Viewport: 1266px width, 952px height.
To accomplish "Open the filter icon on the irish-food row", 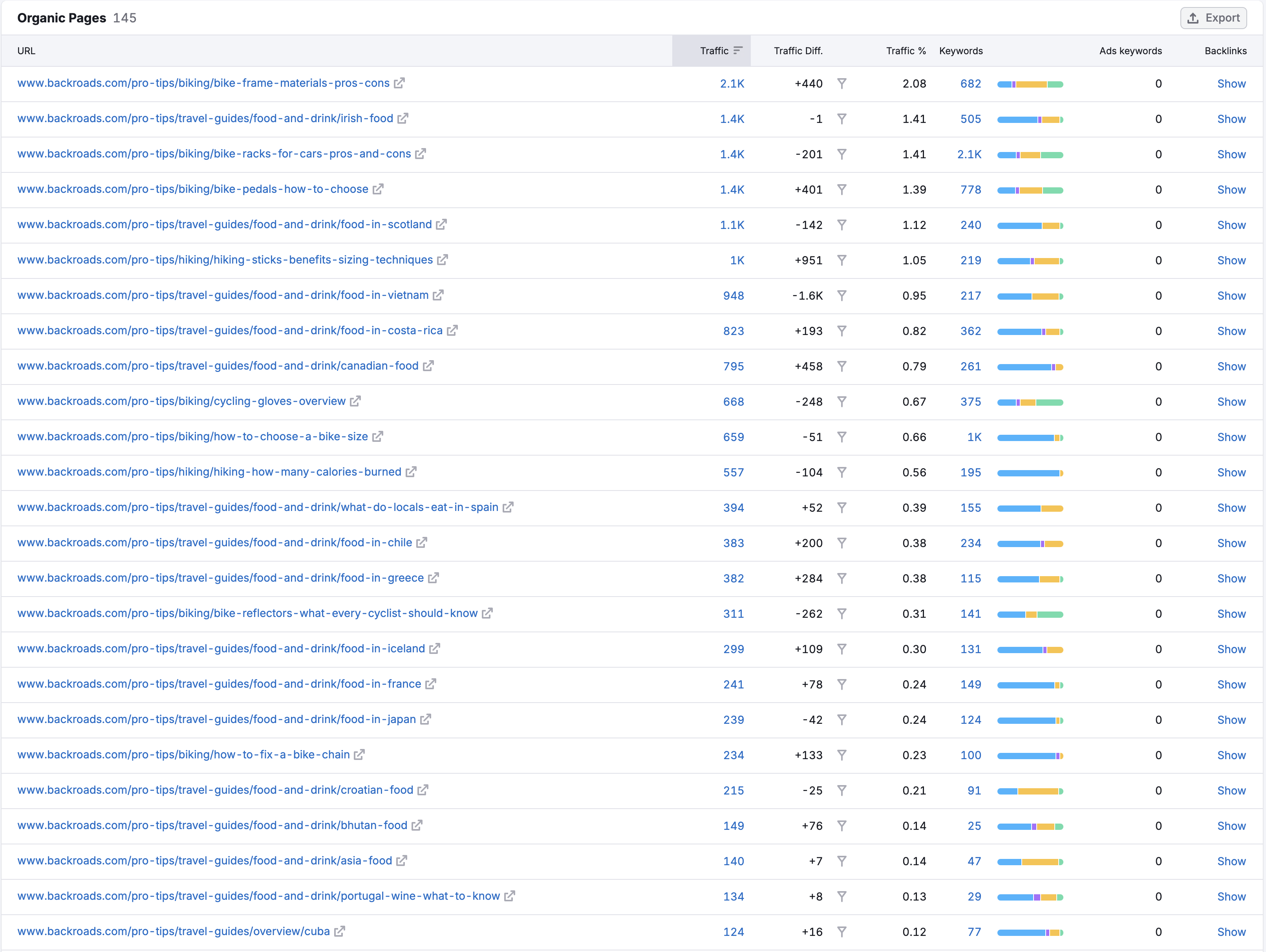I will [842, 119].
